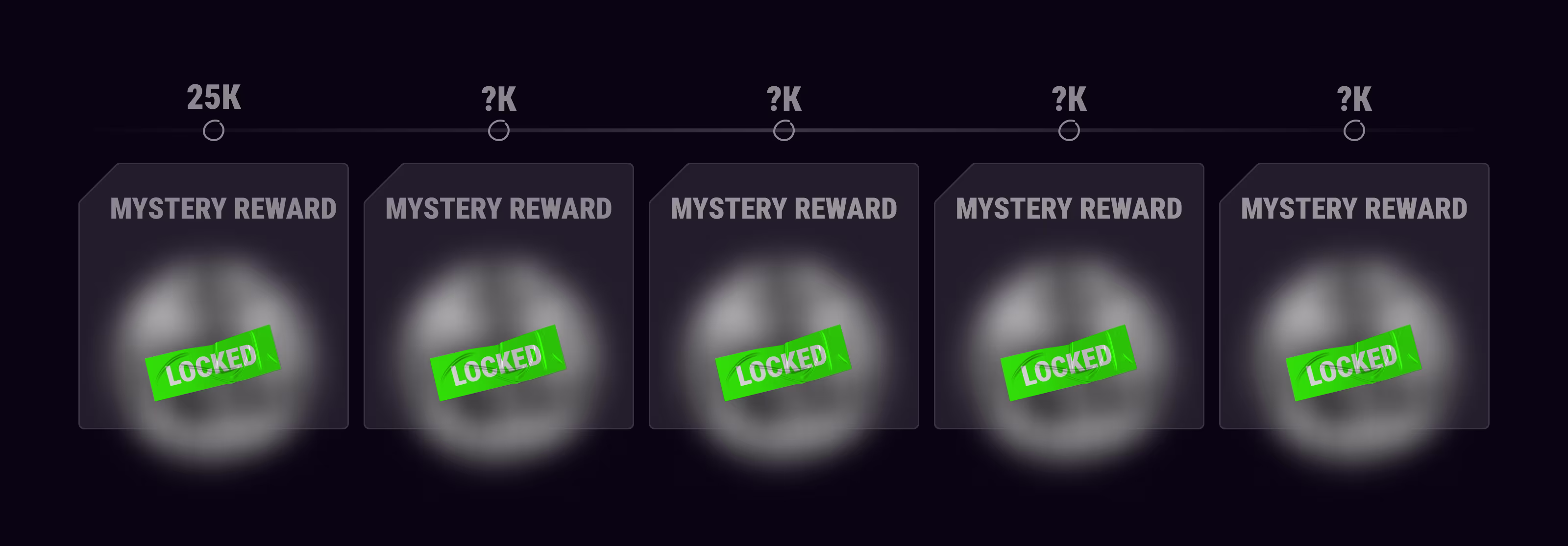Click the ?K label above the second card
The height and width of the screenshot is (546, 1568).
click(x=498, y=99)
